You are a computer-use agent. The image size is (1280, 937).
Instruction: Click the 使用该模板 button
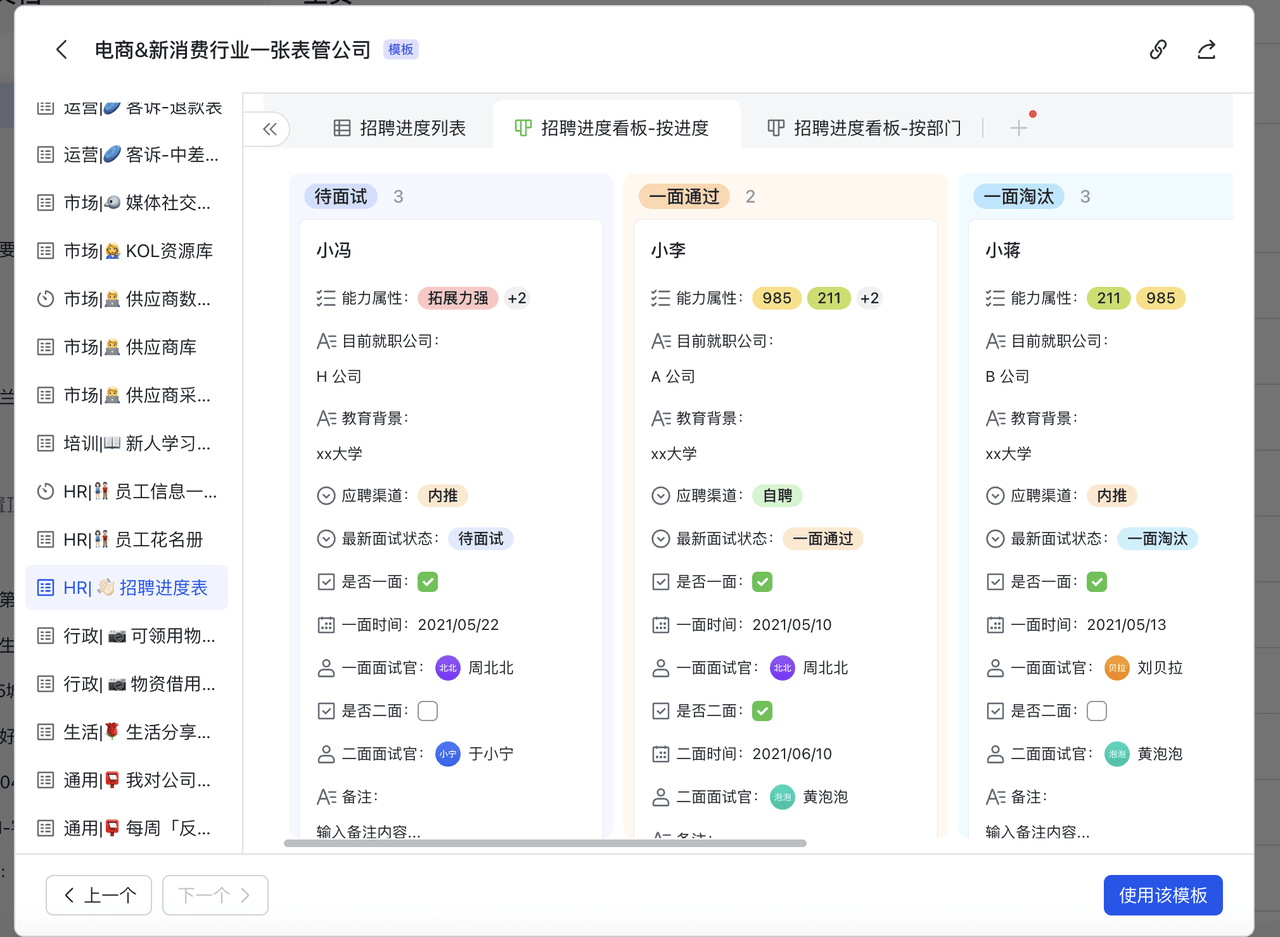click(x=1162, y=895)
